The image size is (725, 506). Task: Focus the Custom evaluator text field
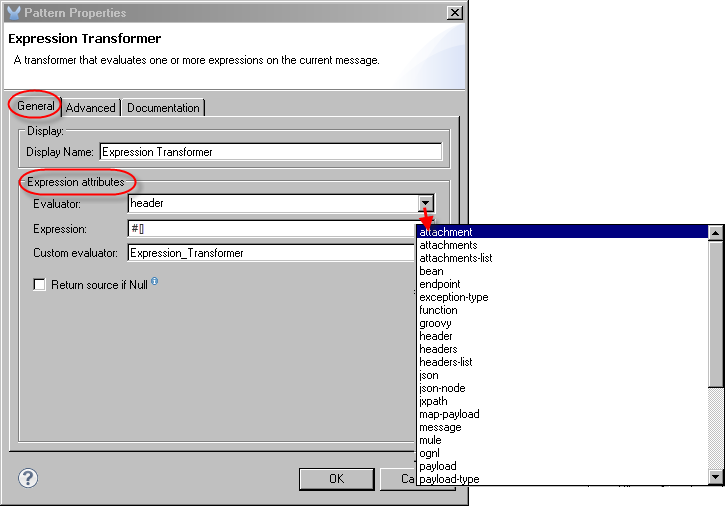(270, 253)
